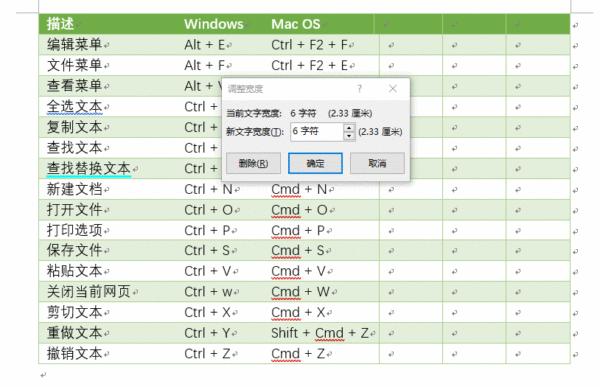The image size is (600, 387).
Task: Click the Cmd + S cell
Action: [x=298, y=251]
